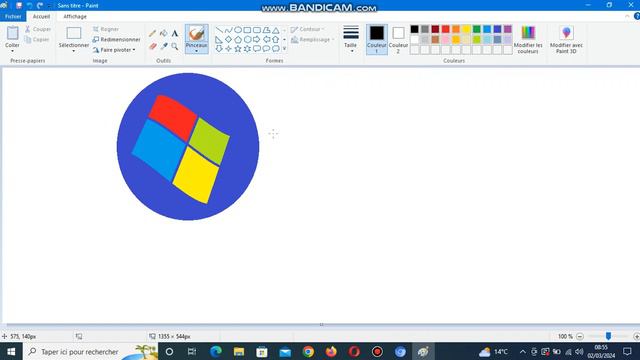Click the Undo arrow in title bar
Screen dimensions: 640x360
tap(29, 5)
